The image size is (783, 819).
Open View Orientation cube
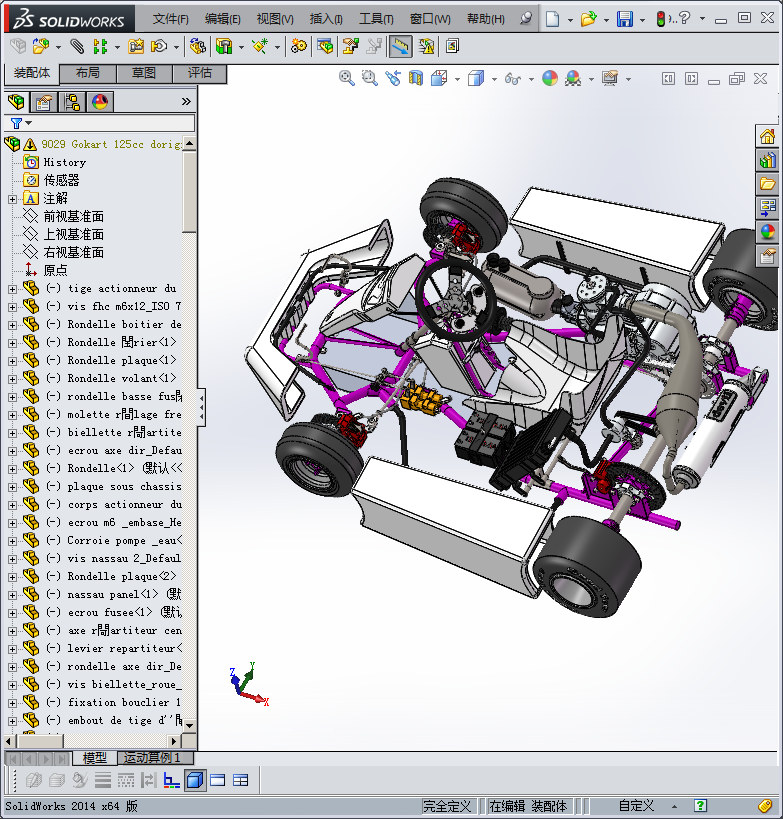(439, 78)
